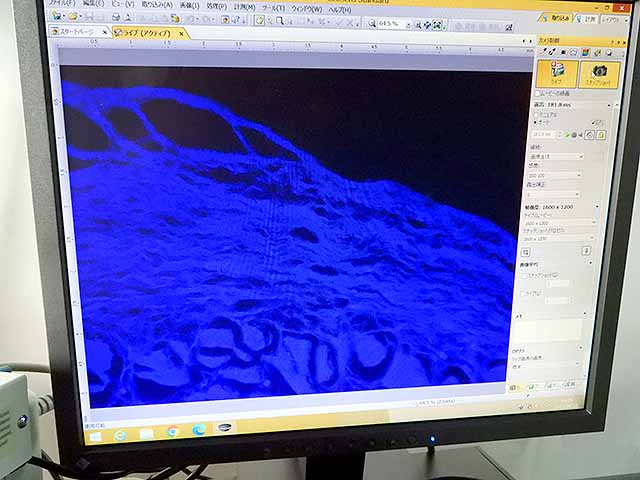
Task: Click the Live camera button
Action: point(557,73)
